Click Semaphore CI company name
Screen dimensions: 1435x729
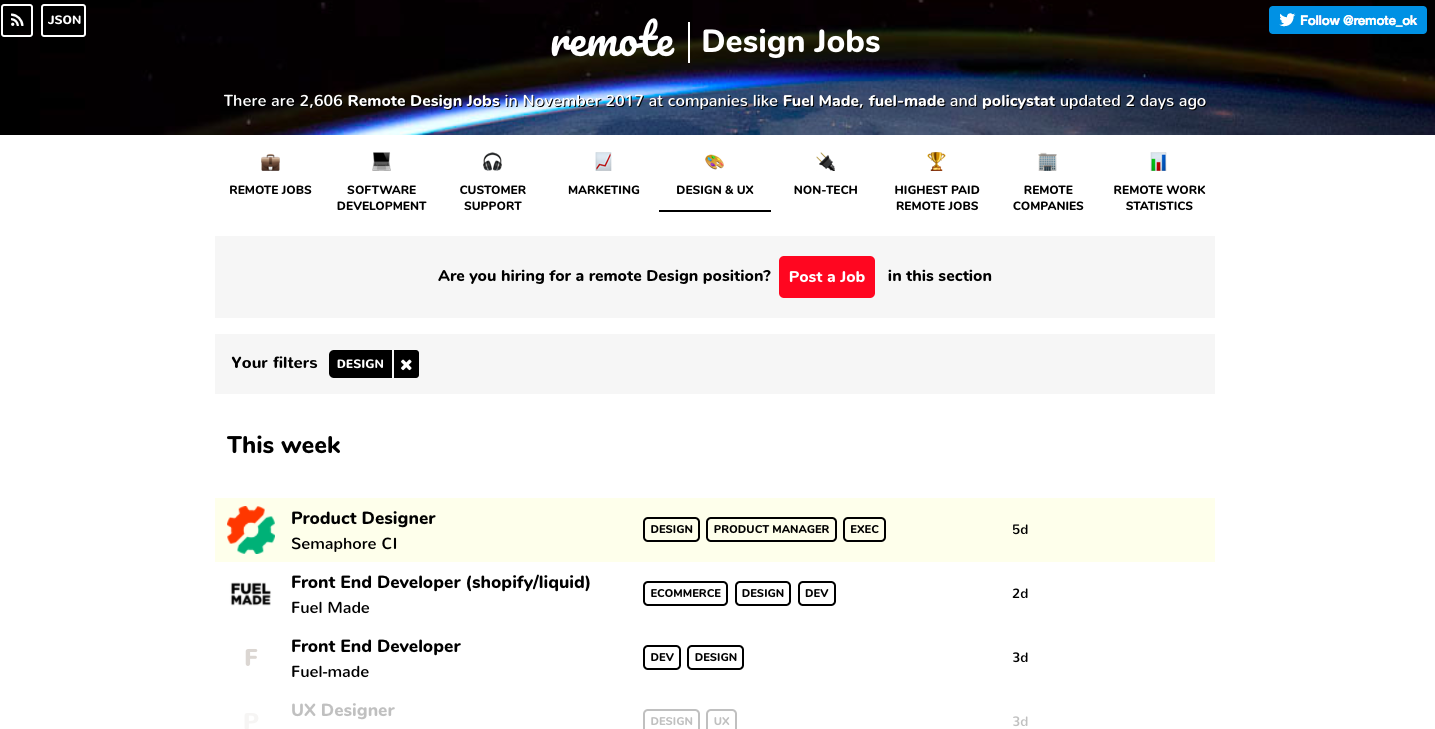[344, 544]
